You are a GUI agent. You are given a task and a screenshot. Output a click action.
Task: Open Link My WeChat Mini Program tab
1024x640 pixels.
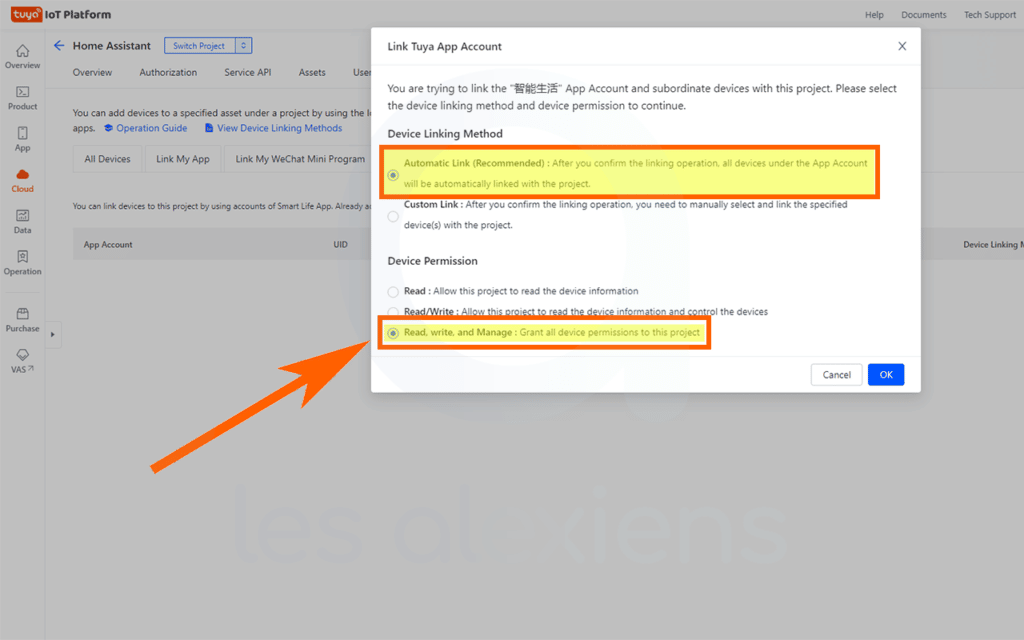click(x=300, y=159)
